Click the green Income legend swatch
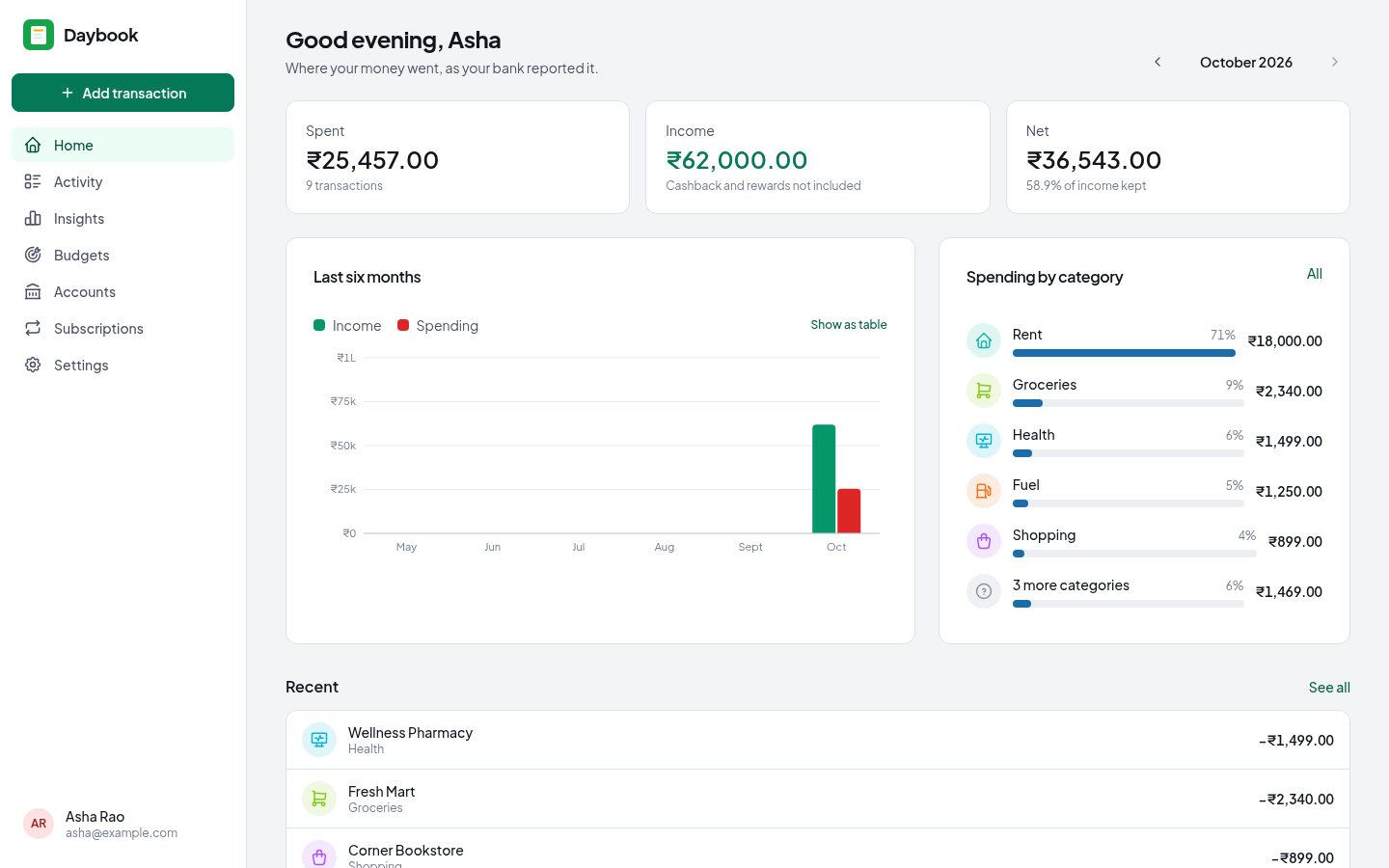The width and height of the screenshot is (1389, 868). point(319,325)
